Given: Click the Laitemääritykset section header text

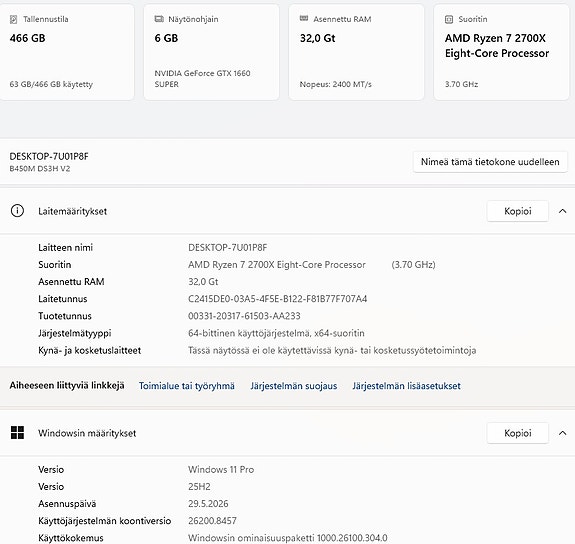Looking at the screenshot, I should [73, 211].
